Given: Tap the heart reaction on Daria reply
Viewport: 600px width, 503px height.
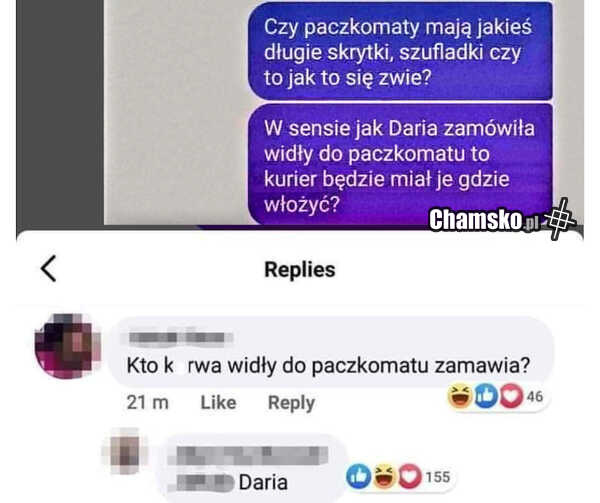Looking at the screenshot, I should coord(410,477).
